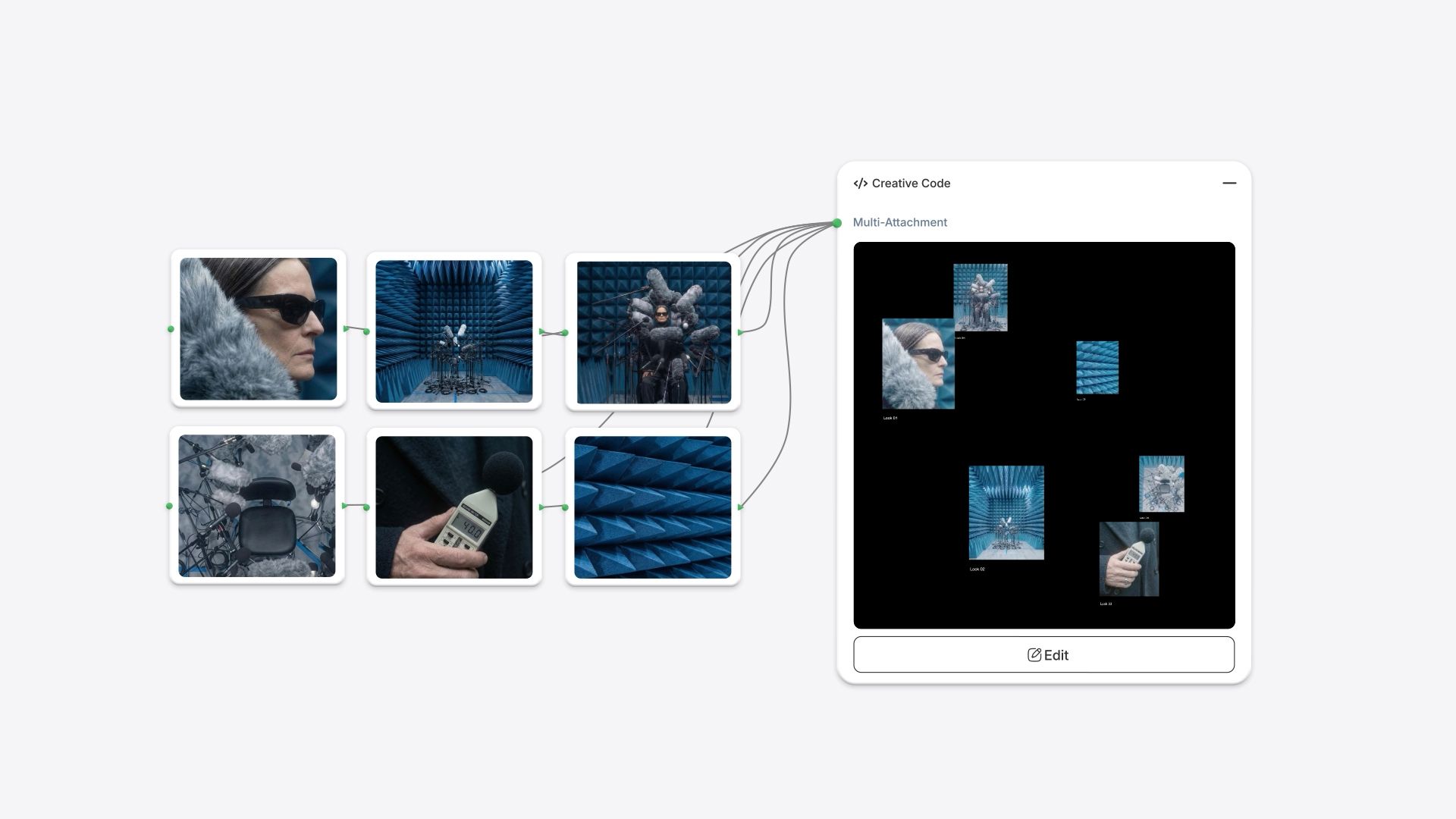Click the Edit button
The width and height of the screenshot is (1456, 819).
pos(1043,654)
